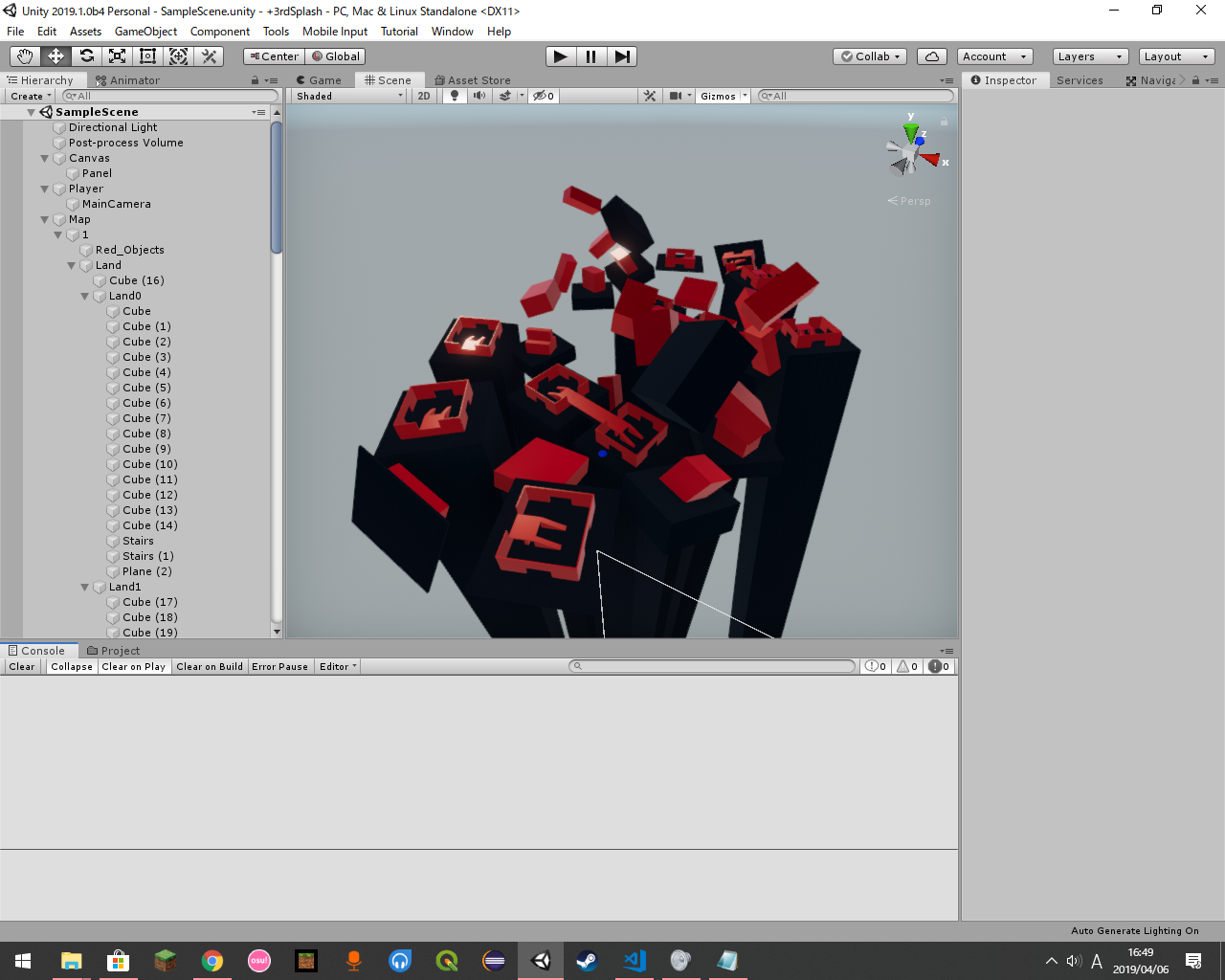
Task: Switch to the Game tab
Action: [320, 80]
